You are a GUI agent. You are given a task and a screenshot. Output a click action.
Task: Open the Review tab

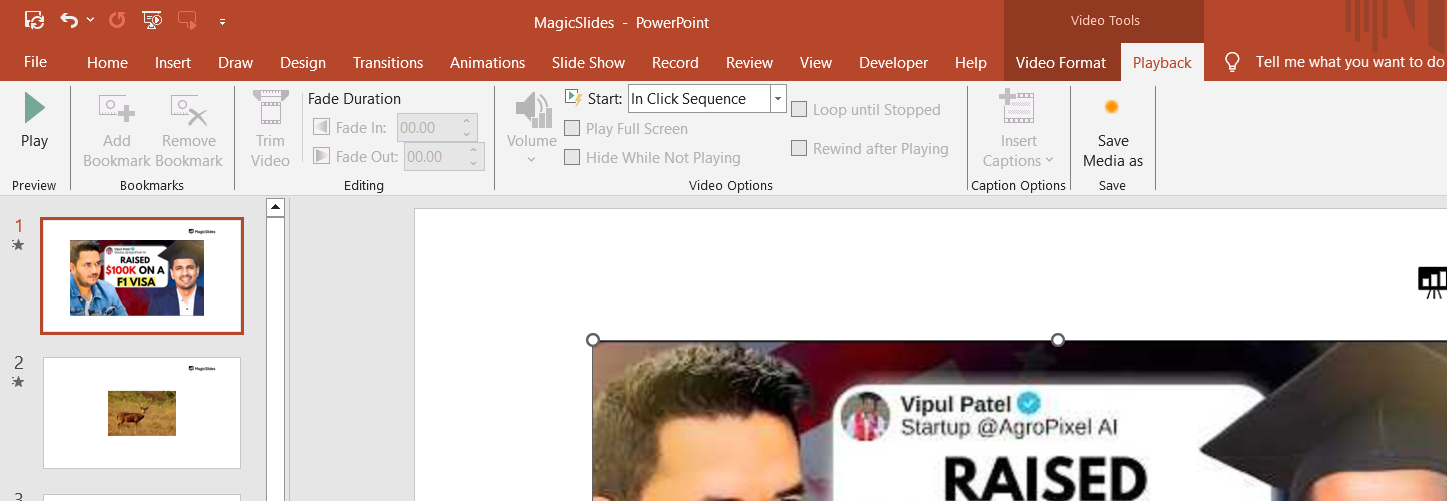click(750, 62)
